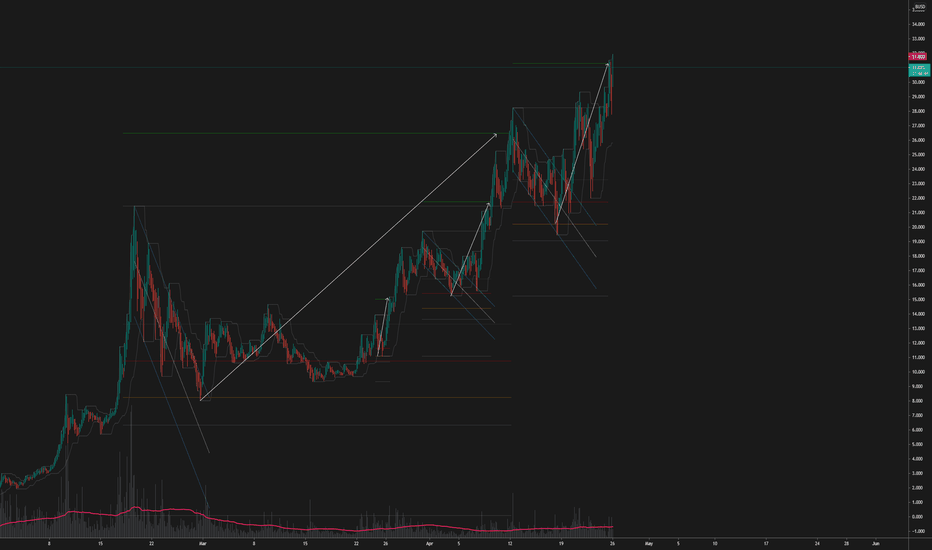Click the 7.000 price axis label
The height and width of the screenshot is (550, 932).
918,416
